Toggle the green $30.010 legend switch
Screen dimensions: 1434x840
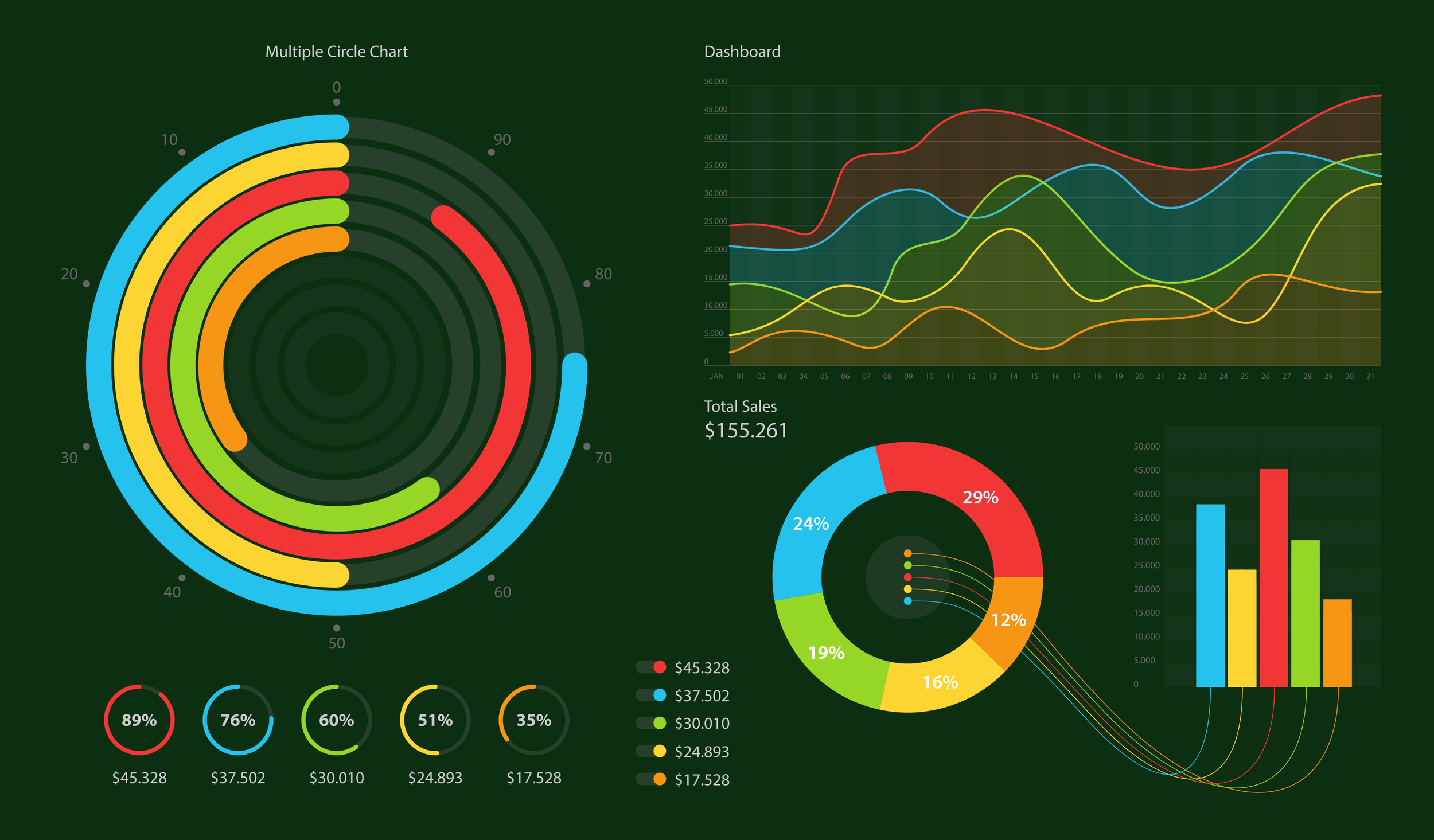651,723
